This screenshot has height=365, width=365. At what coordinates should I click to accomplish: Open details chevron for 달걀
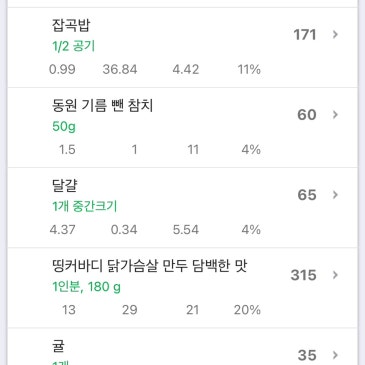[x=335, y=195]
